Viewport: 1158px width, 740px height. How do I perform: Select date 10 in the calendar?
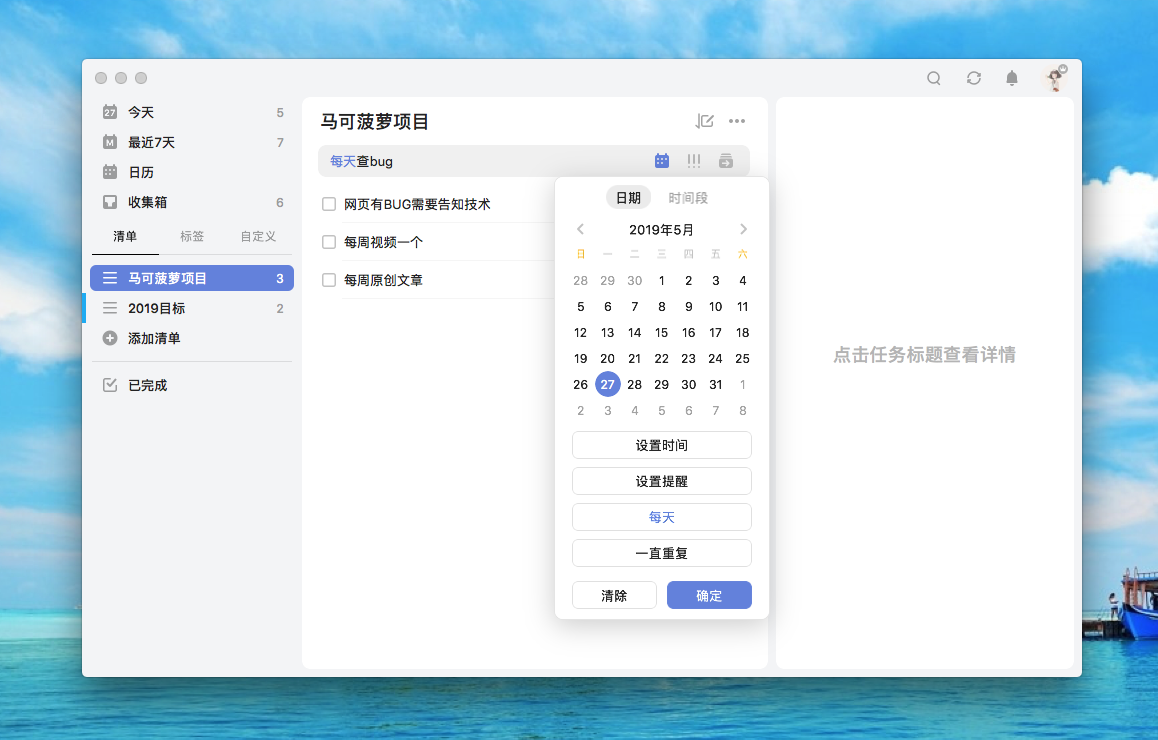tap(716, 306)
